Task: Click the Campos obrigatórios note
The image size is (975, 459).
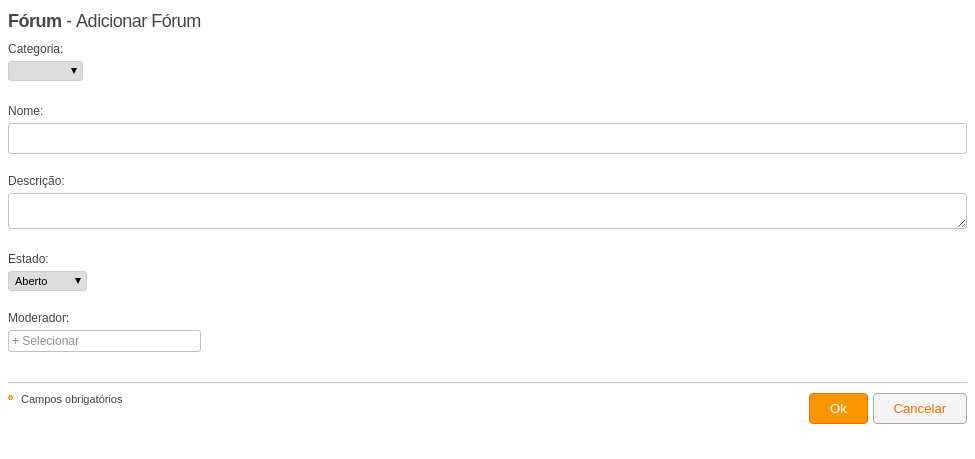Action: point(72,399)
